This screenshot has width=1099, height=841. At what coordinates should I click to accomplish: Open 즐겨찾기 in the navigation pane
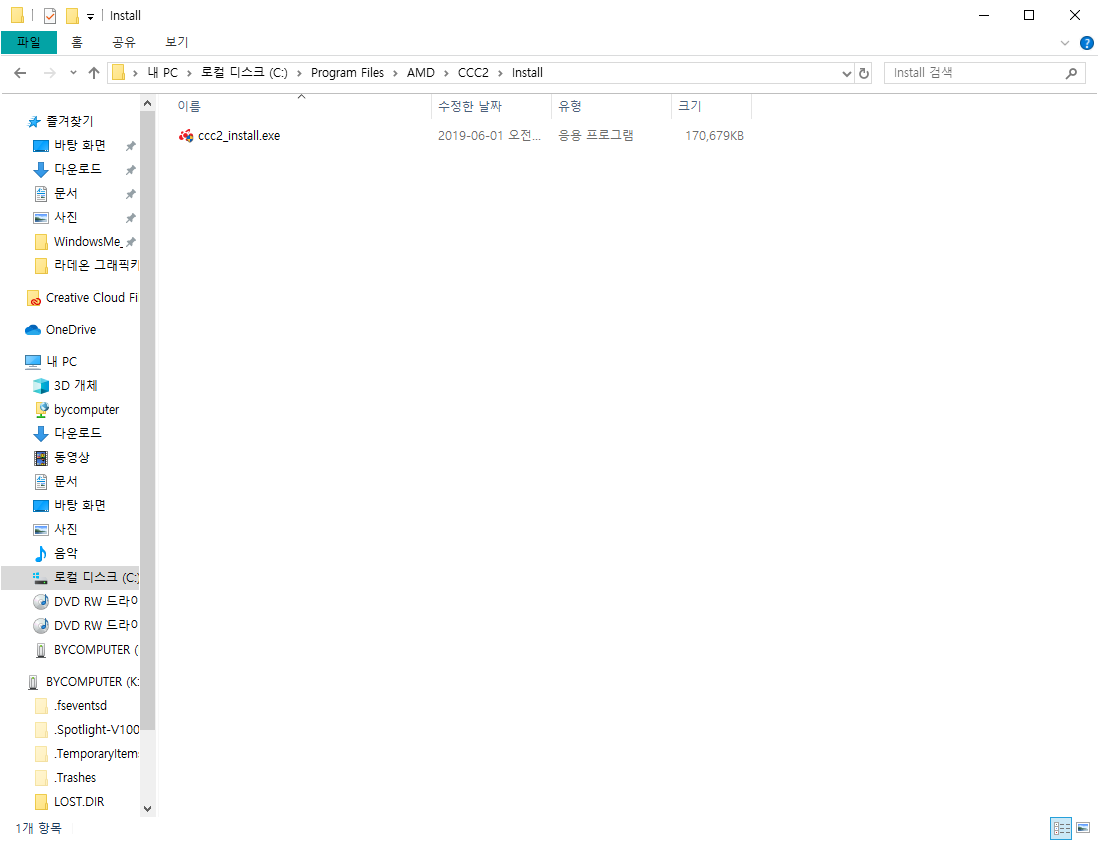pyautogui.click(x=69, y=122)
